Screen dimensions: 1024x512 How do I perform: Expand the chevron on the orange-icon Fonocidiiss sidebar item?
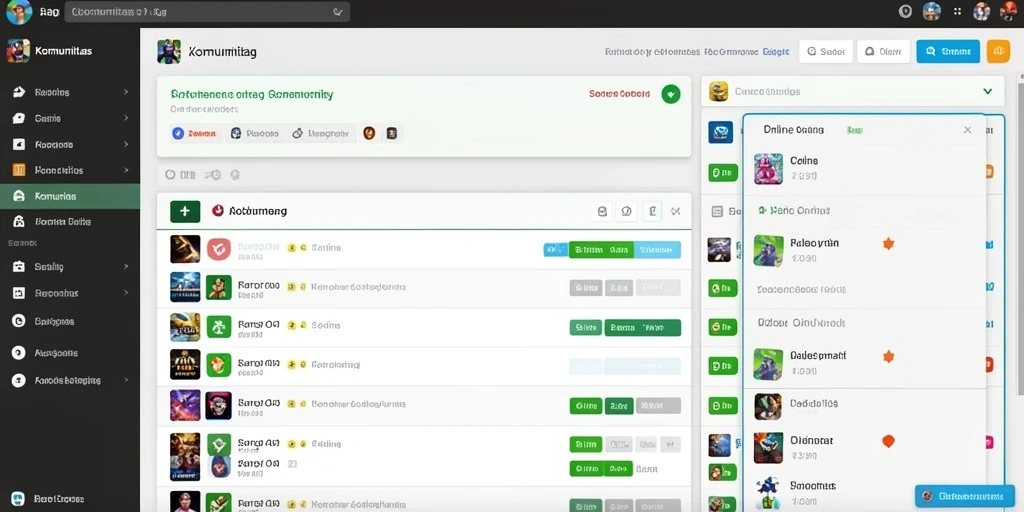[126, 170]
